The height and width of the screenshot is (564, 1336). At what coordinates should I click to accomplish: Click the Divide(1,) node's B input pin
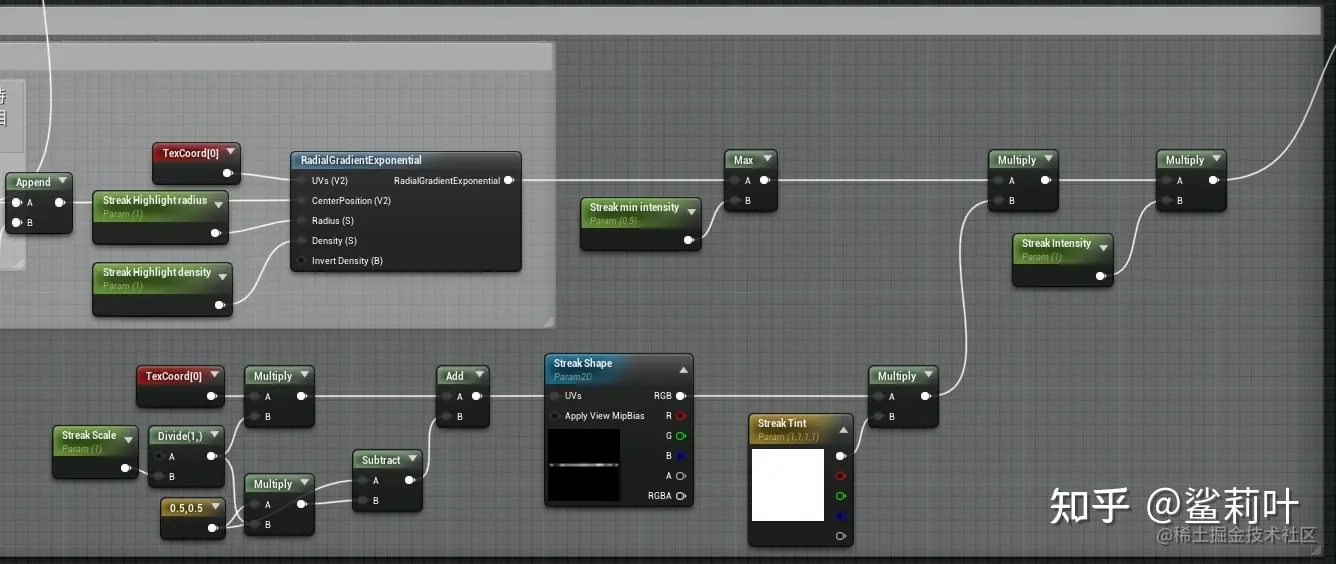click(x=158, y=476)
